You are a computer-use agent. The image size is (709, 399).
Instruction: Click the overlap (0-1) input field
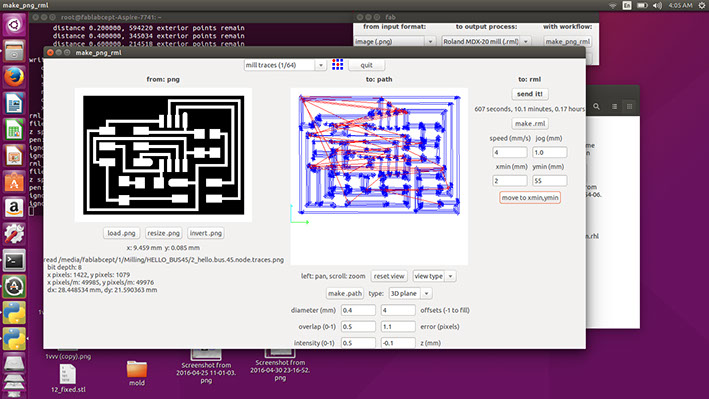(x=358, y=327)
